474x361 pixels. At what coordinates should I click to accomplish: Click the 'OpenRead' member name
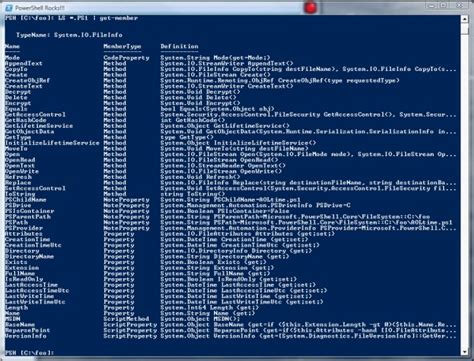pos(20,160)
